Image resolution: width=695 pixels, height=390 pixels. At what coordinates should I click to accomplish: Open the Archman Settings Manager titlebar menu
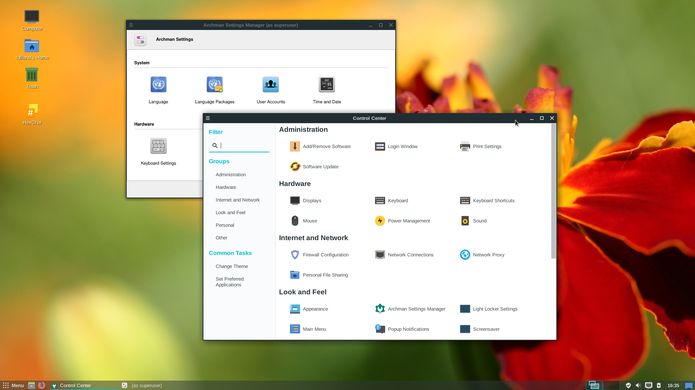[x=131, y=25]
